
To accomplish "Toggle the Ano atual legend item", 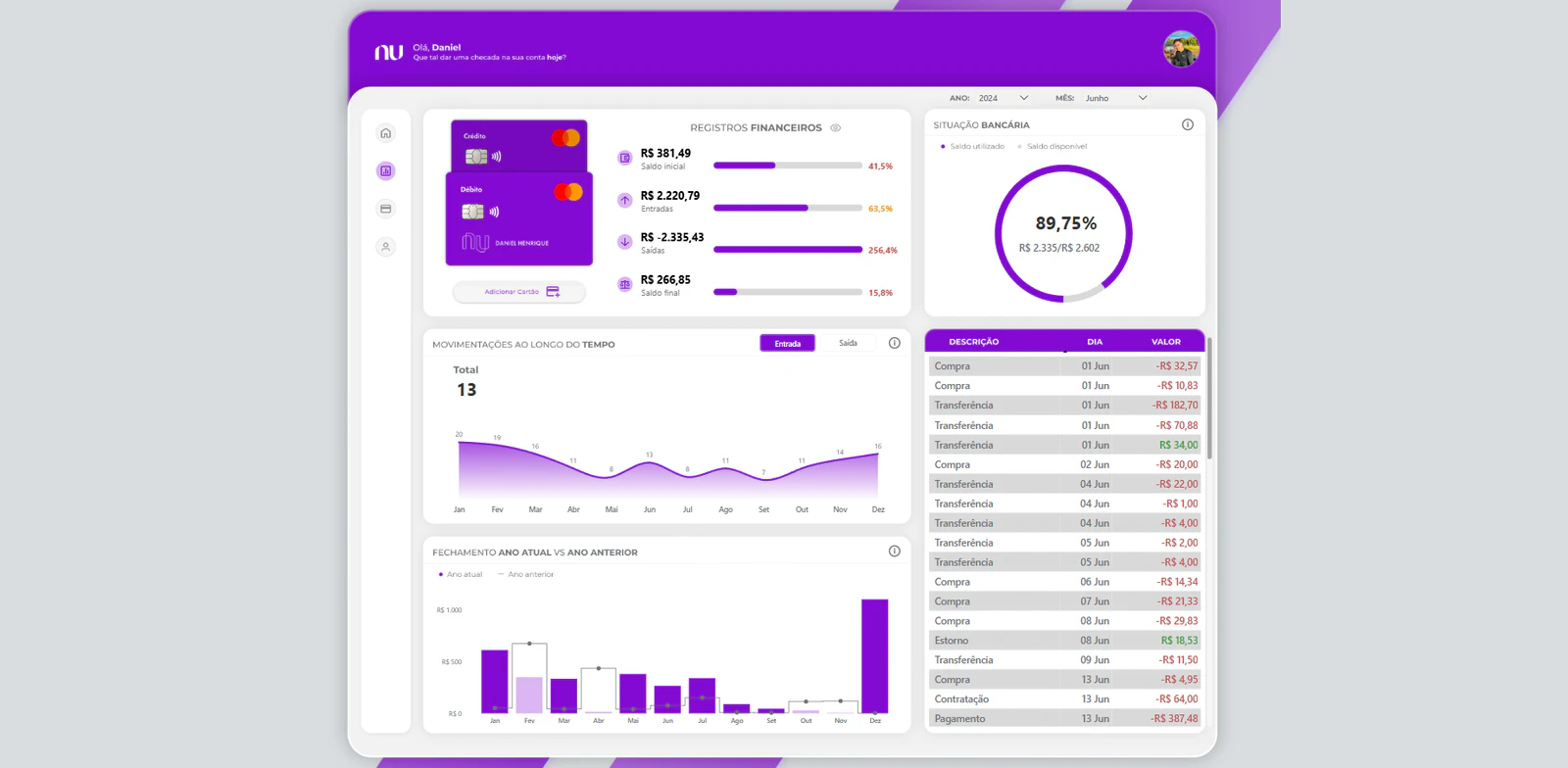I will [x=461, y=574].
